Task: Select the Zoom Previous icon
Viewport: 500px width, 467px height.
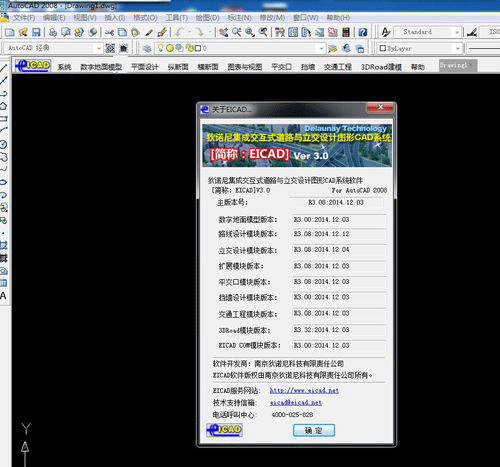Action: click(x=263, y=32)
